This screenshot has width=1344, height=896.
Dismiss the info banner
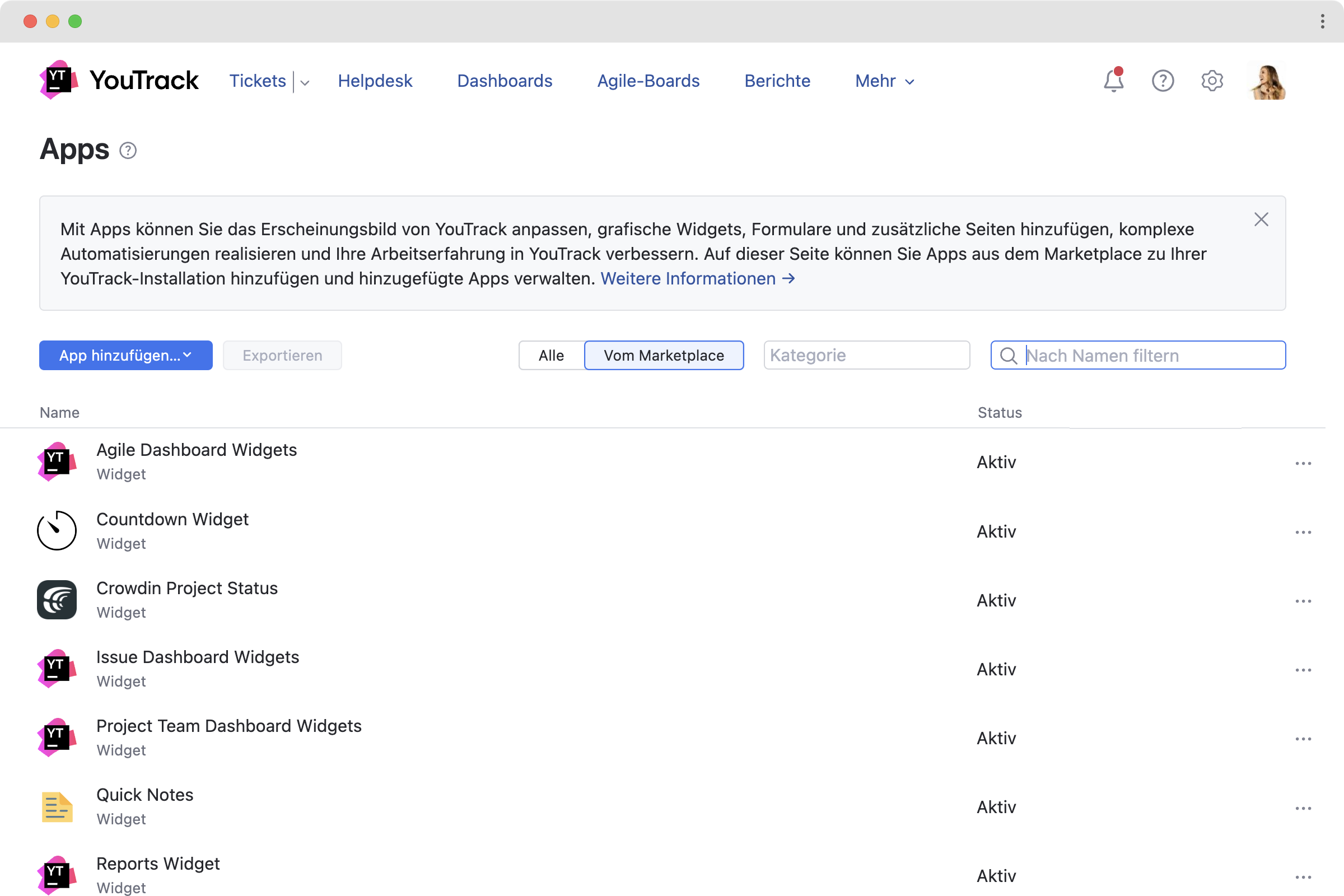tap(1261, 220)
